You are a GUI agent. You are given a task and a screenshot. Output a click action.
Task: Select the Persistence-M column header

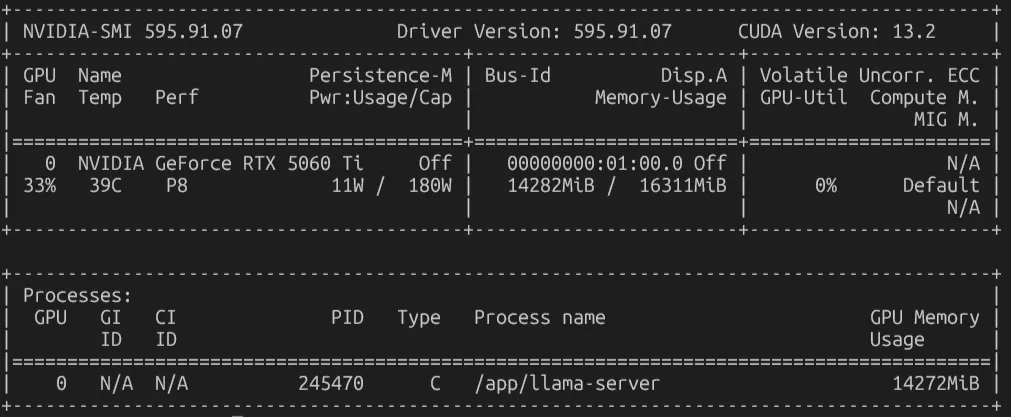pos(380,75)
